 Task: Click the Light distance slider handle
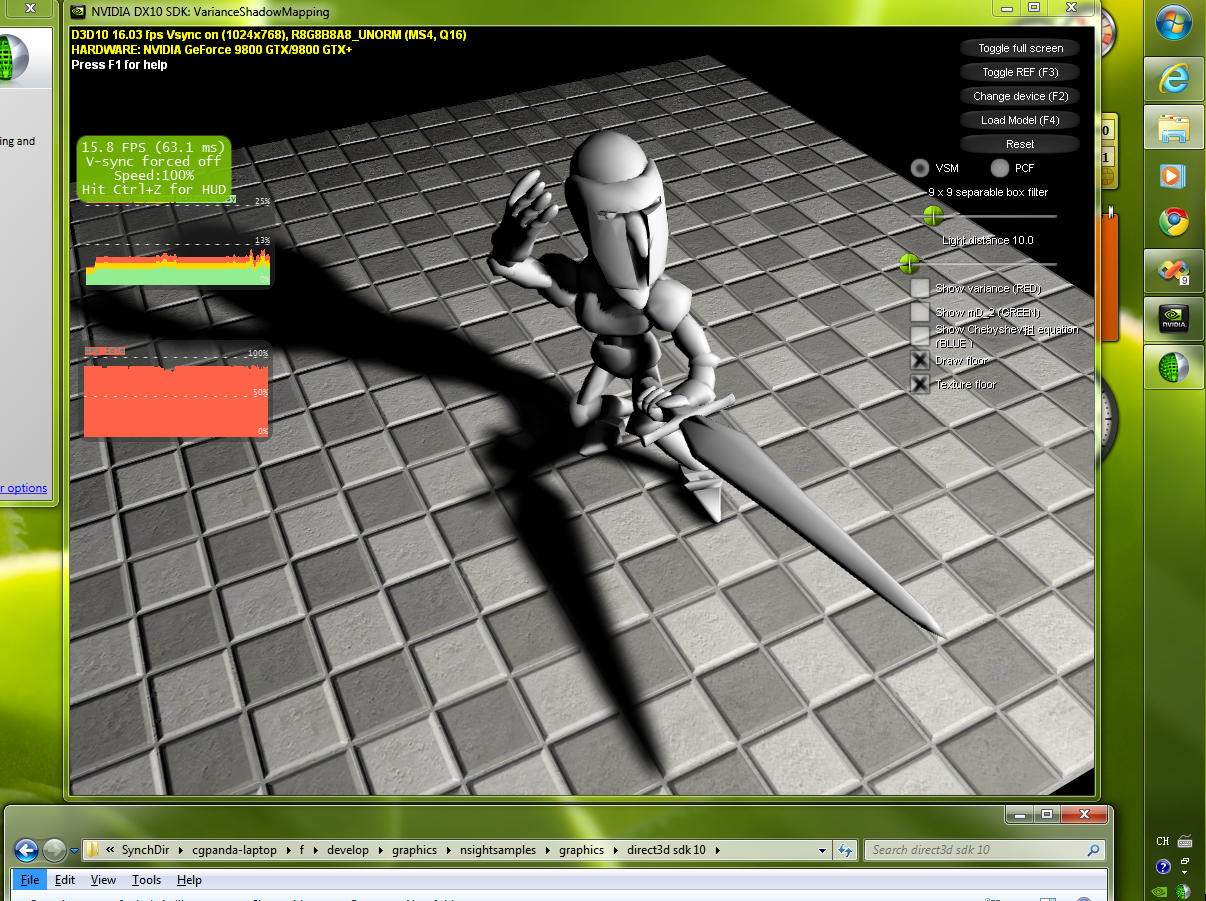(909, 264)
